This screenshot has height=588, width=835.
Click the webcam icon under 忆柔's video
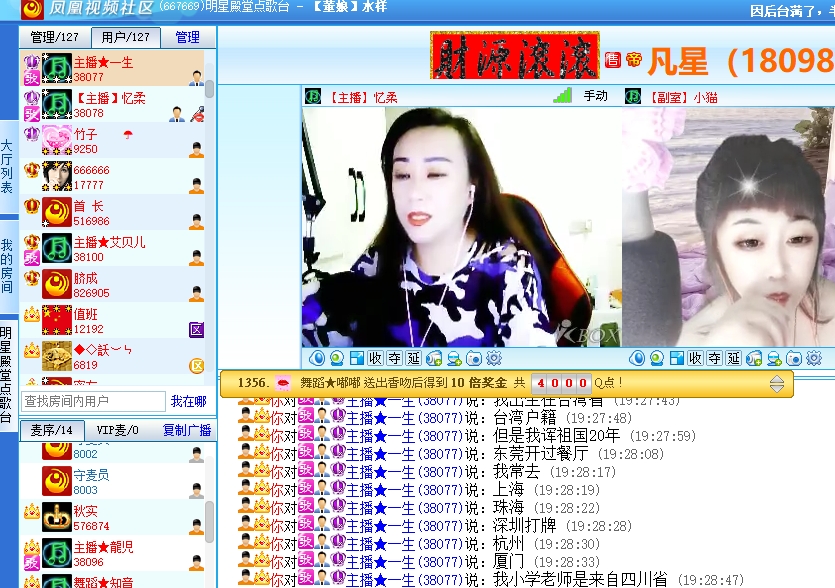click(337, 358)
